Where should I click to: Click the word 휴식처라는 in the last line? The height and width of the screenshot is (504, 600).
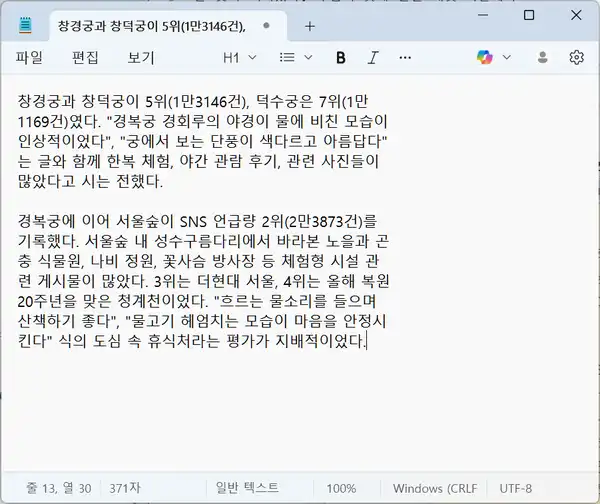tap(184, 341)
